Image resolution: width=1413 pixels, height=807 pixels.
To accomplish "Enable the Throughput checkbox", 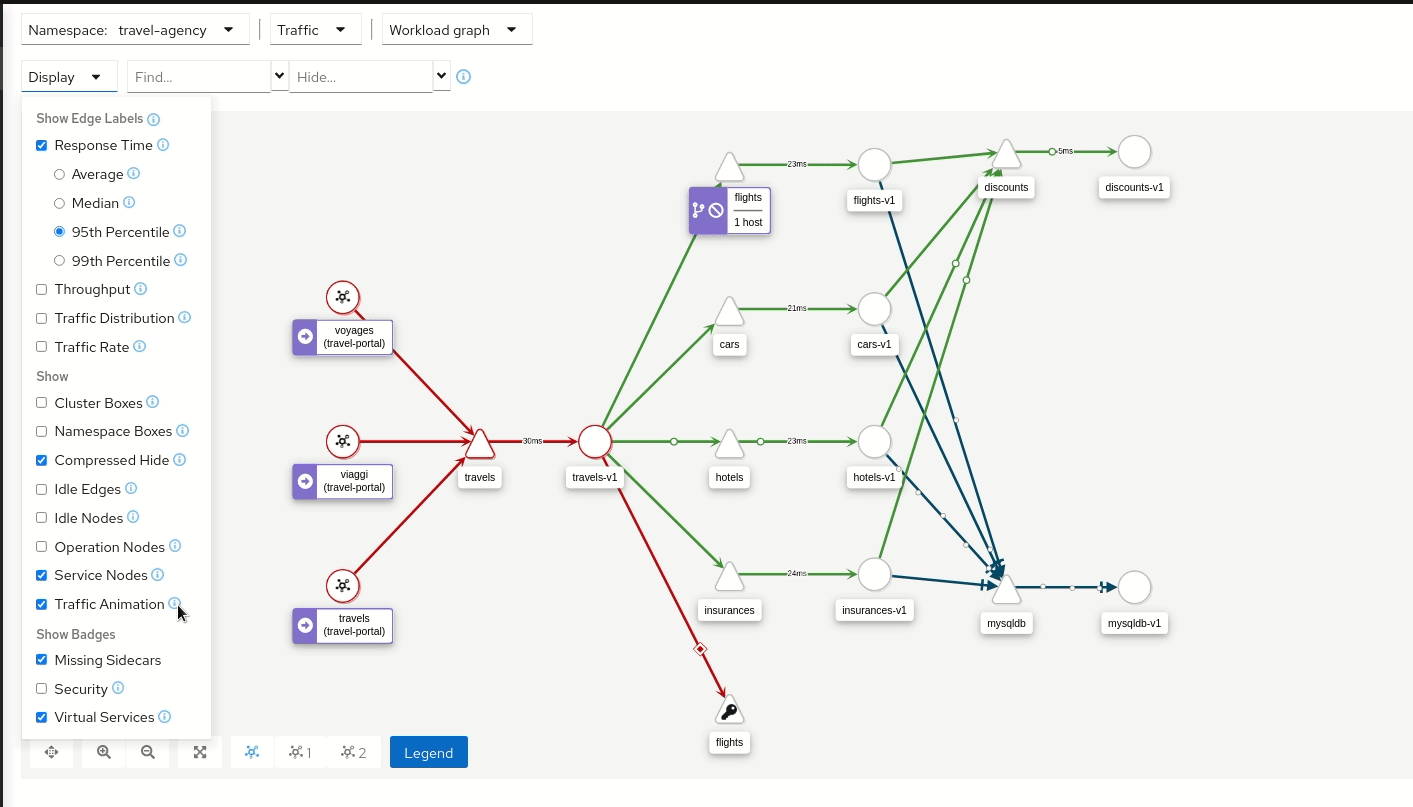I will 42,290.
